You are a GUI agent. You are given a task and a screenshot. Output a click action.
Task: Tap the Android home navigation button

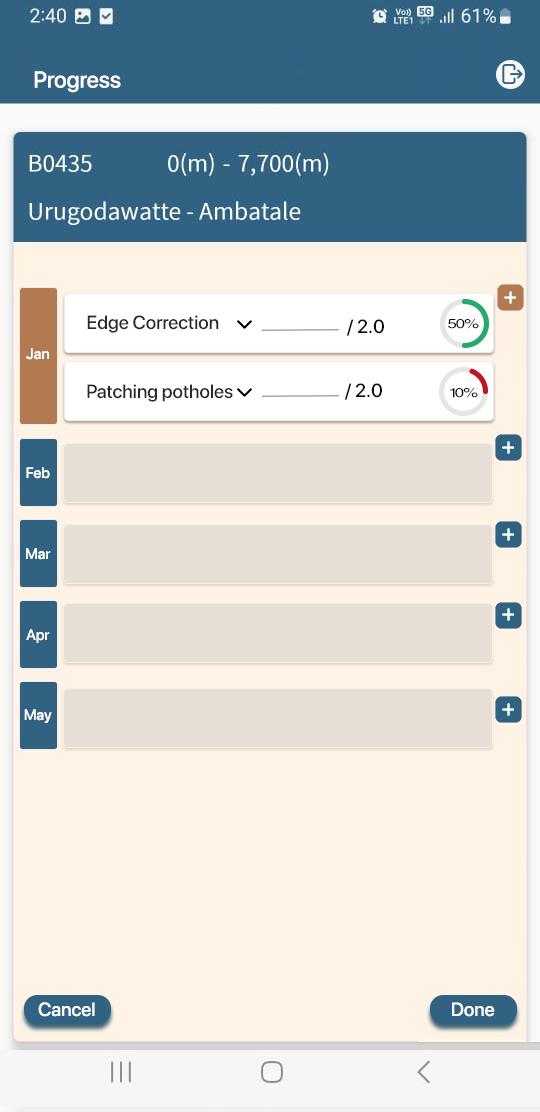[272, 1072]
